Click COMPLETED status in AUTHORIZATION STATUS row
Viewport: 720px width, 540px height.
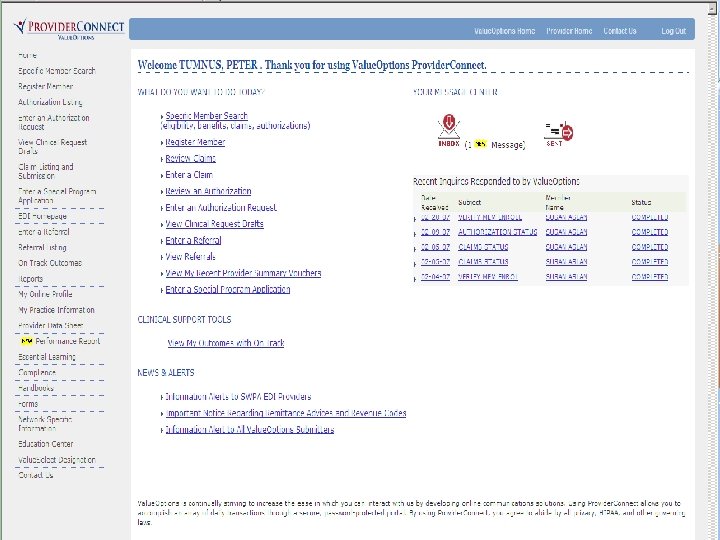tap(650, 232)
